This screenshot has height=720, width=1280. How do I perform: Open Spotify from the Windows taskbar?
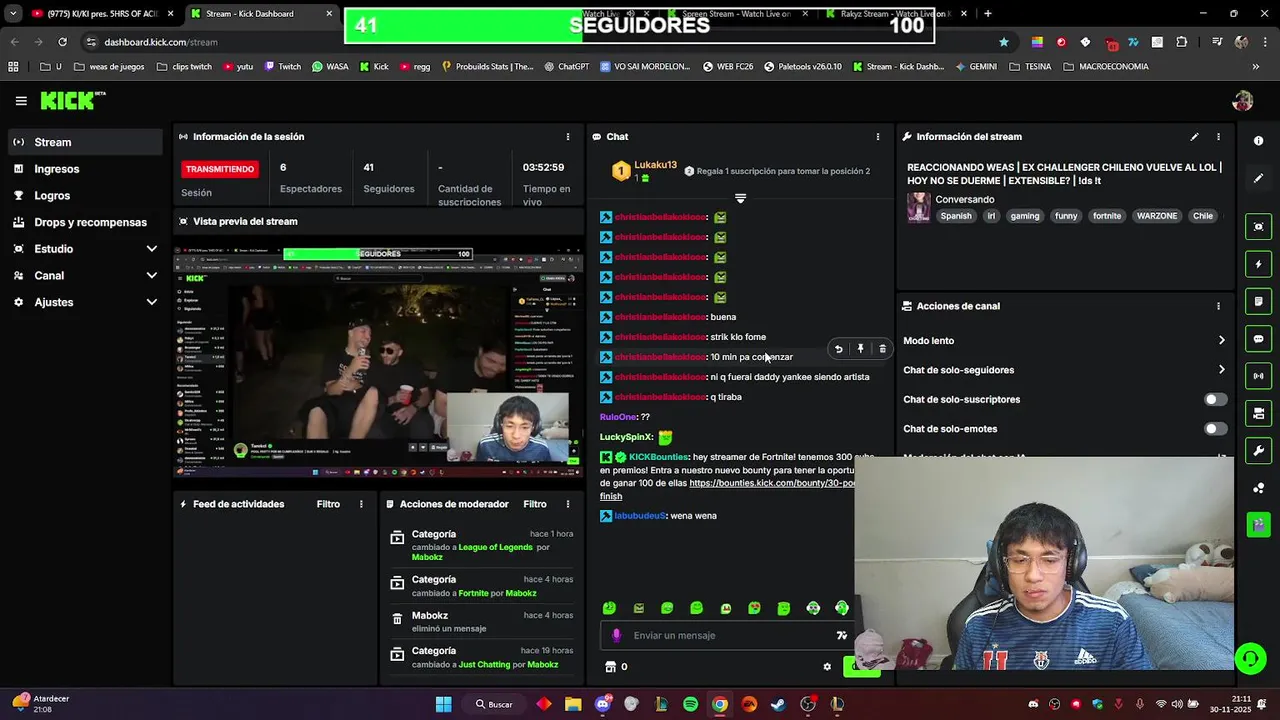click(691, 704)
